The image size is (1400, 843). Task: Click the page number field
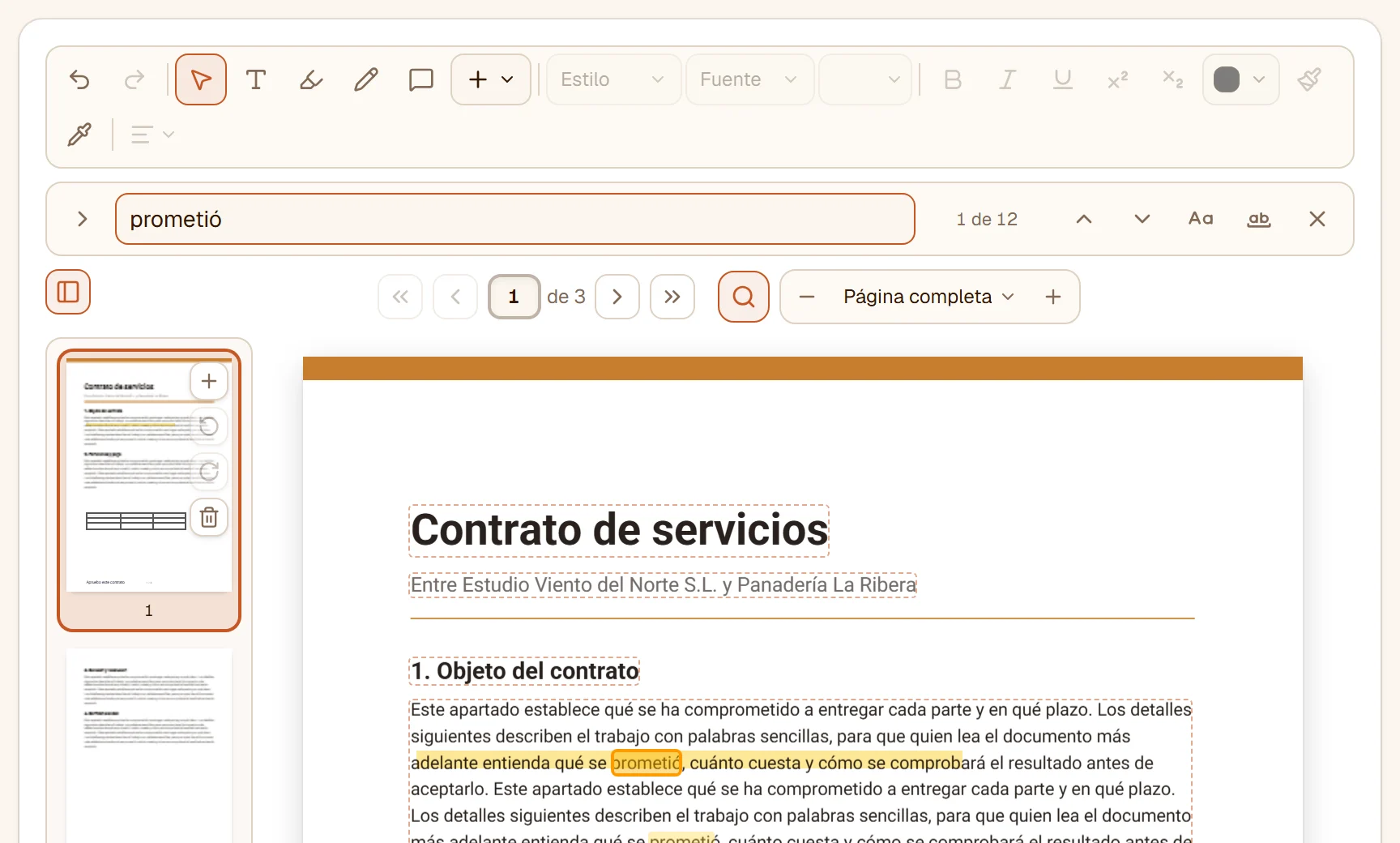point(514,297)
